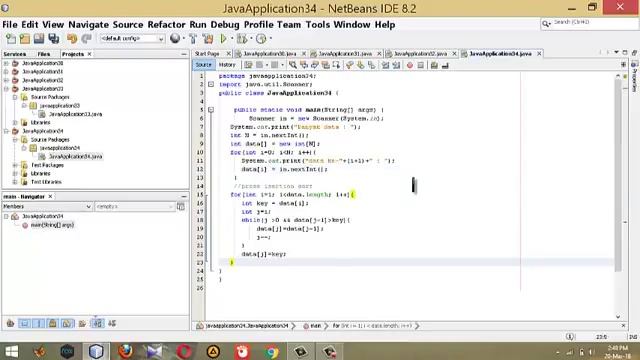This screenshot has width=640, height=360.
Task: Expand the JavaApplication31 project node
Action: (6, 71)
